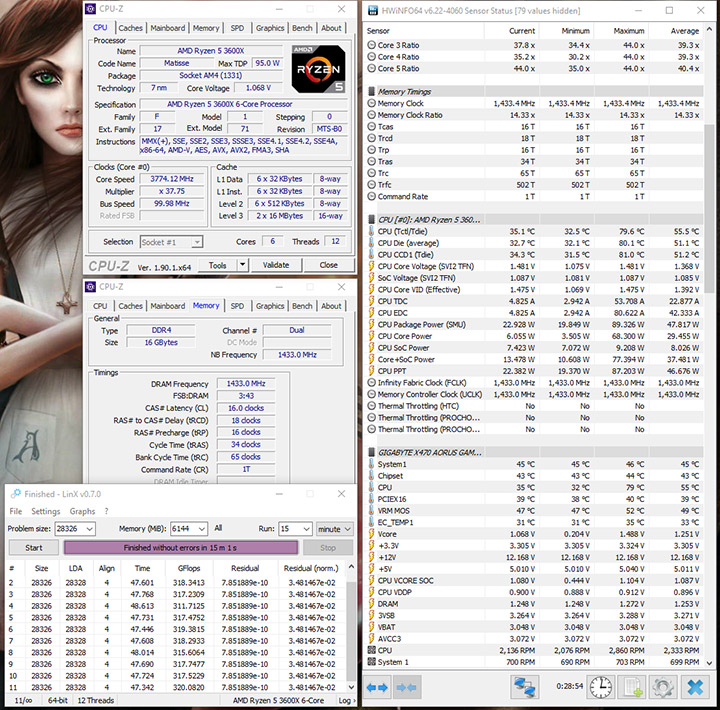Click the All memory button in LinX
The image size is (720, 710).
pyautogui.click(x=218, y=528)
